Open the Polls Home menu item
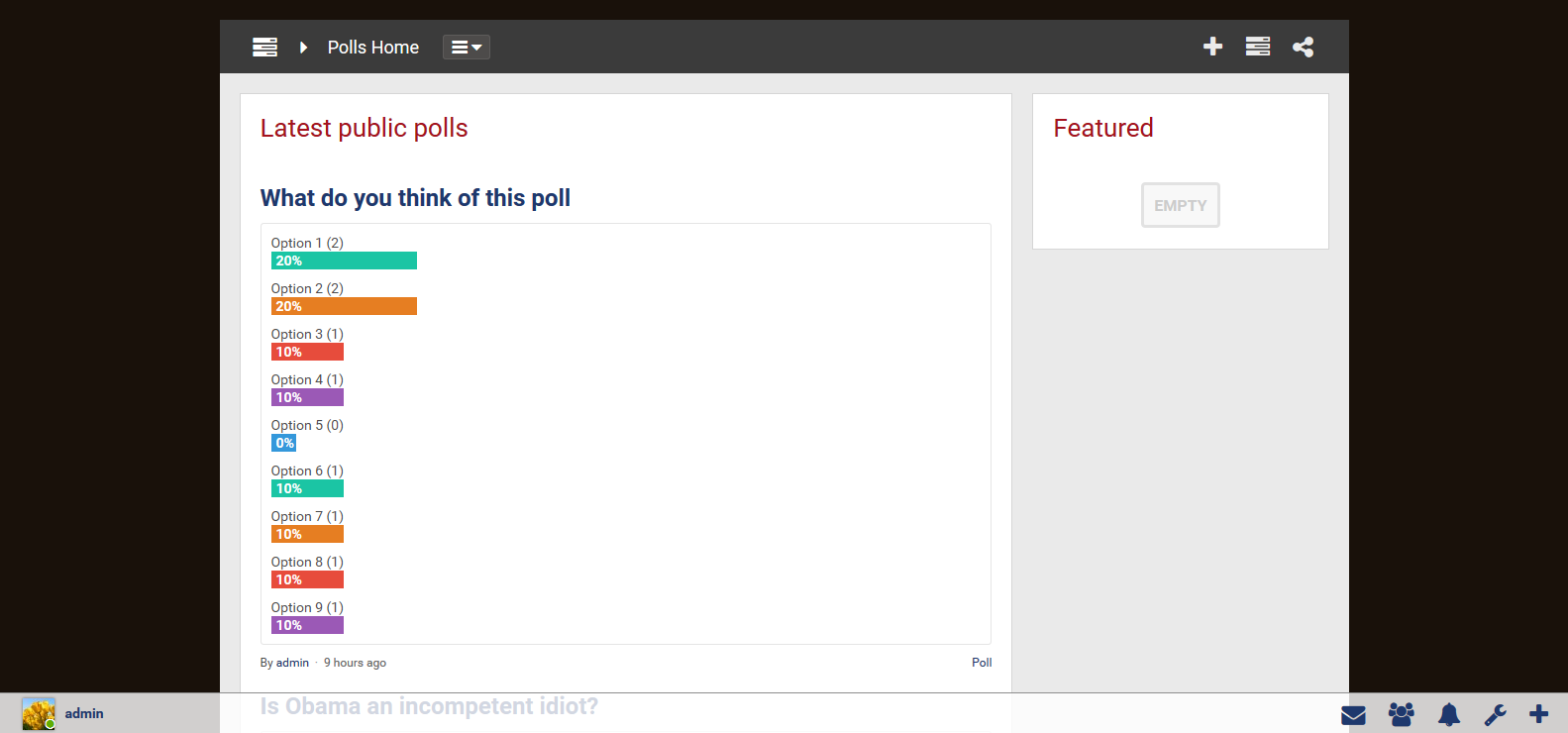Image resolution: width=1568 pixels, height=733 pixels. [373, 47]
